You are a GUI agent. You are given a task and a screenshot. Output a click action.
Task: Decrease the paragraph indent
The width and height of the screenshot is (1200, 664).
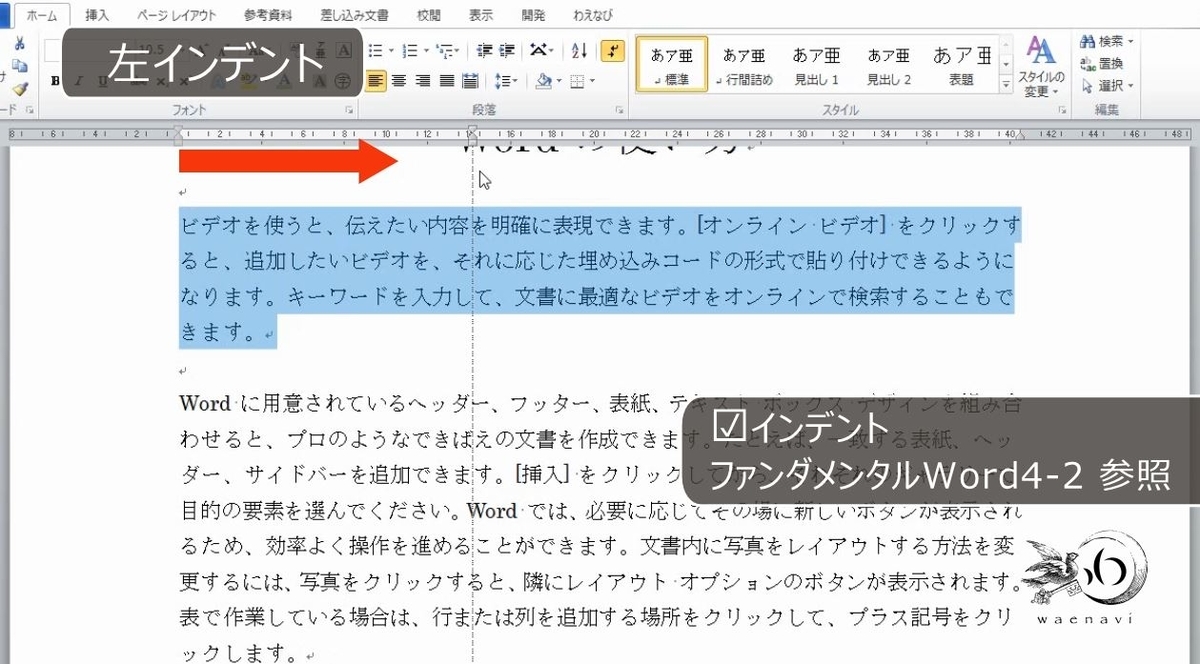click(x=485, y=50)
